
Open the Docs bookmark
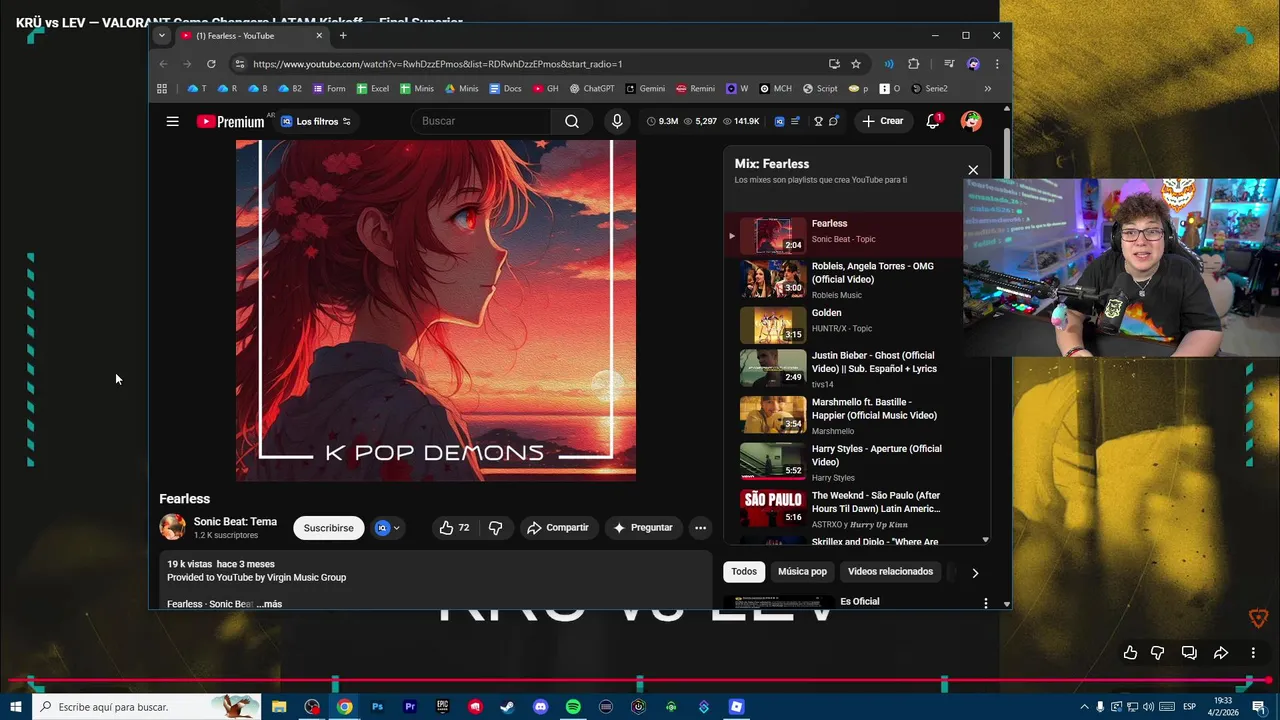click(x=505, y=88)
